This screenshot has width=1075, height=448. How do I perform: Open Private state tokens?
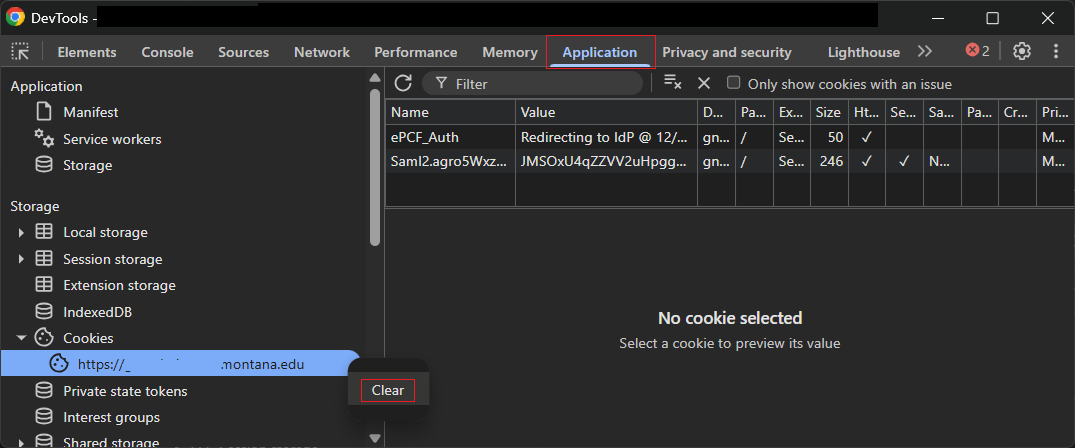[125, 391]
